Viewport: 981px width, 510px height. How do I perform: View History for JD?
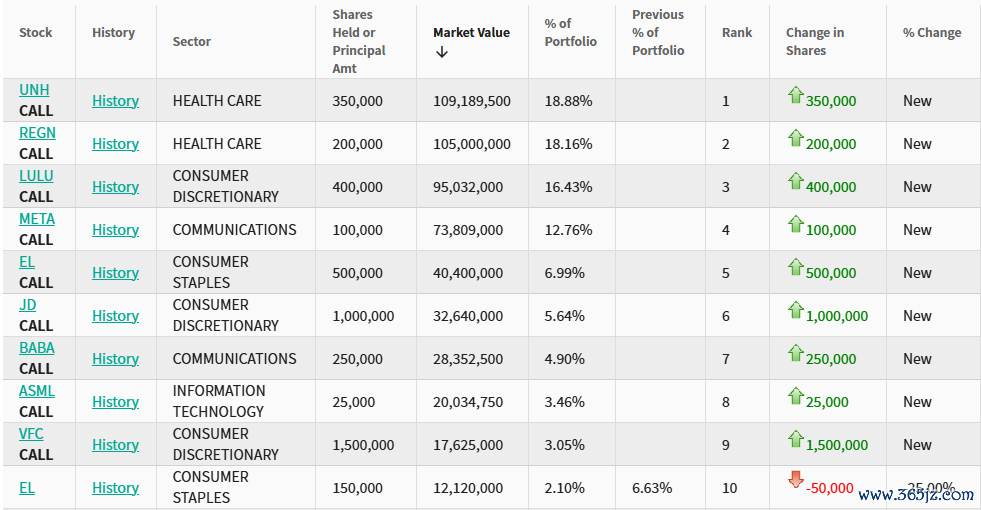(115, 315)
